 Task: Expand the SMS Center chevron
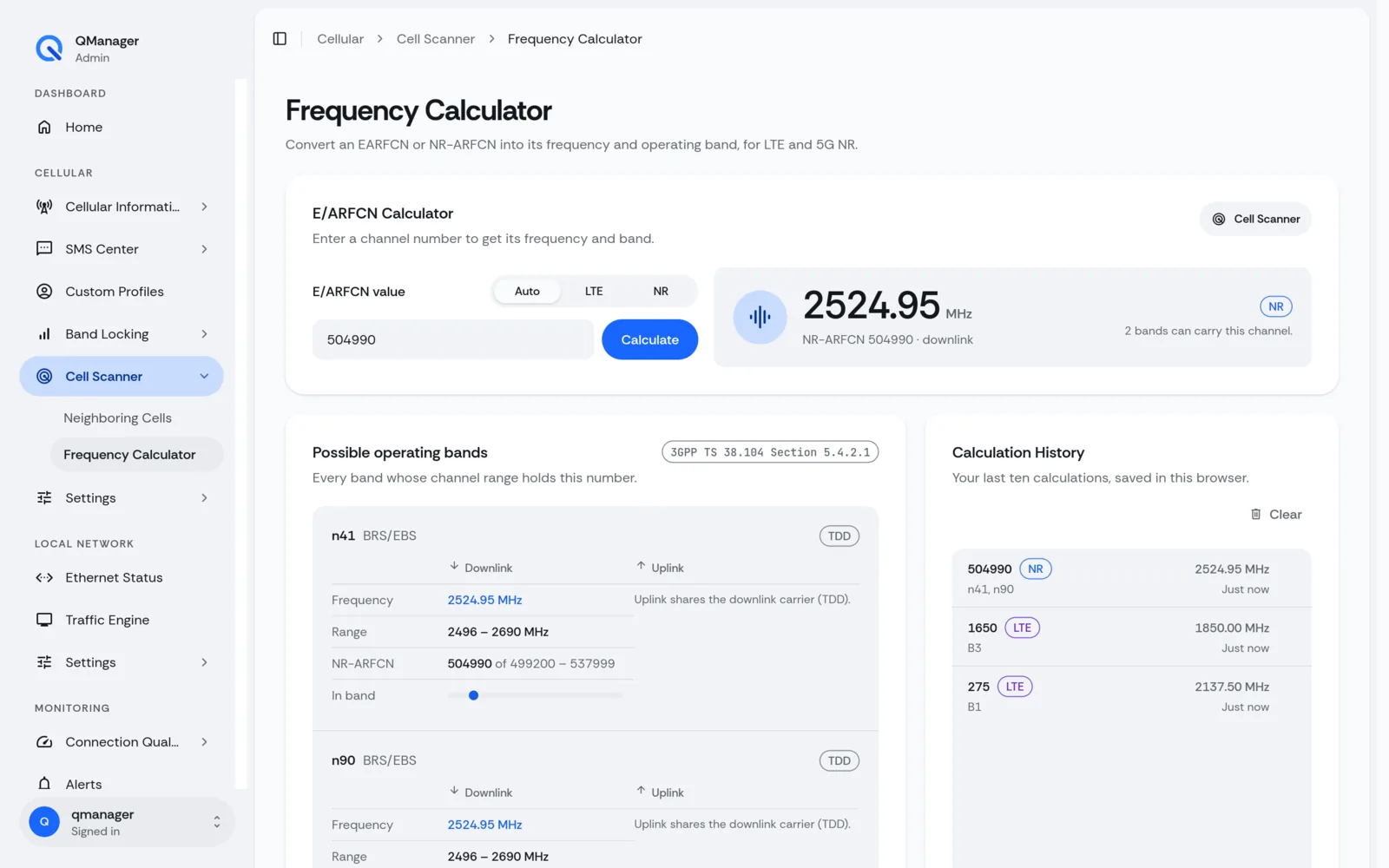(x=204, y=249)
